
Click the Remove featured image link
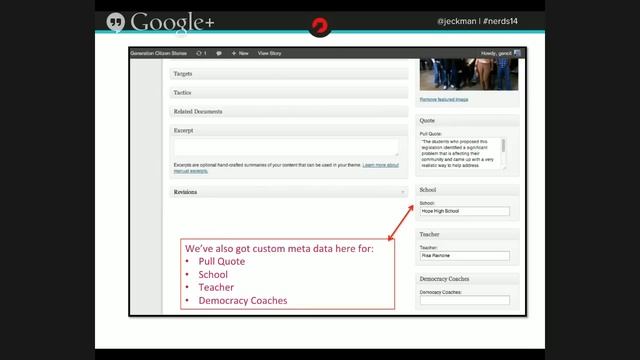point(444,99)
